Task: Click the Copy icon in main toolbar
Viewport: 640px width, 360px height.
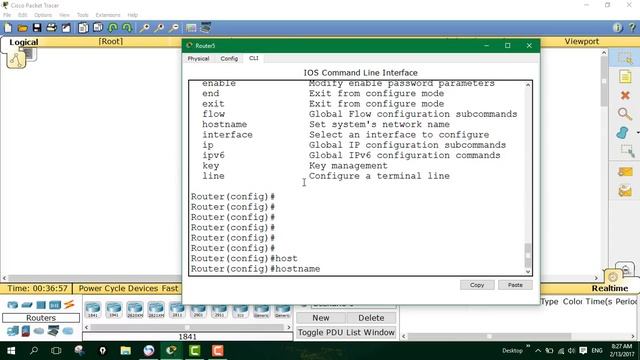Action: click(x=83, y=28)
